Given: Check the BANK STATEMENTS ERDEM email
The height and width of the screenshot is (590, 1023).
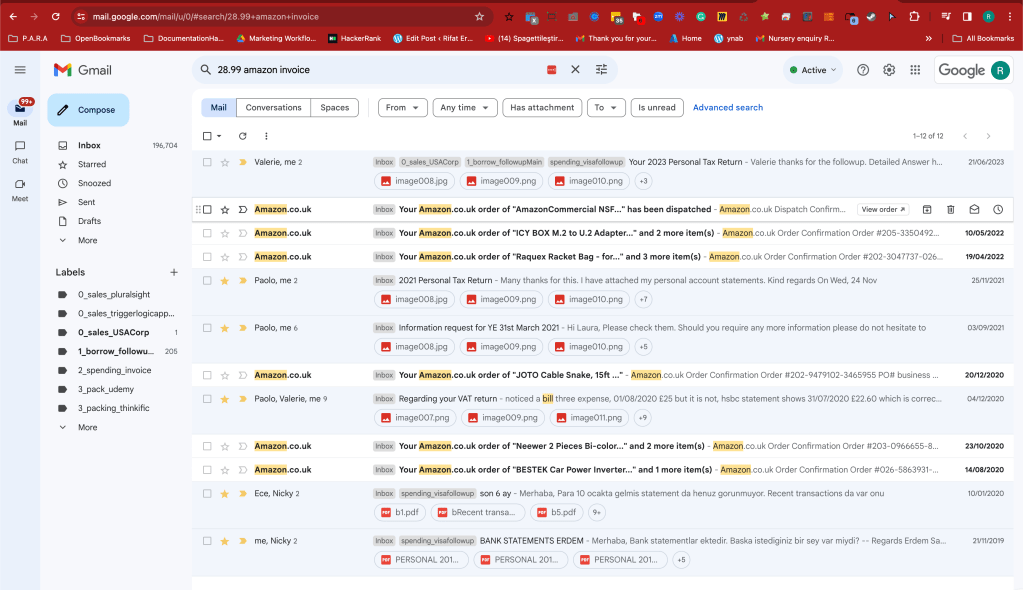Looking at the screenshot, I should (x=207, y=541).
